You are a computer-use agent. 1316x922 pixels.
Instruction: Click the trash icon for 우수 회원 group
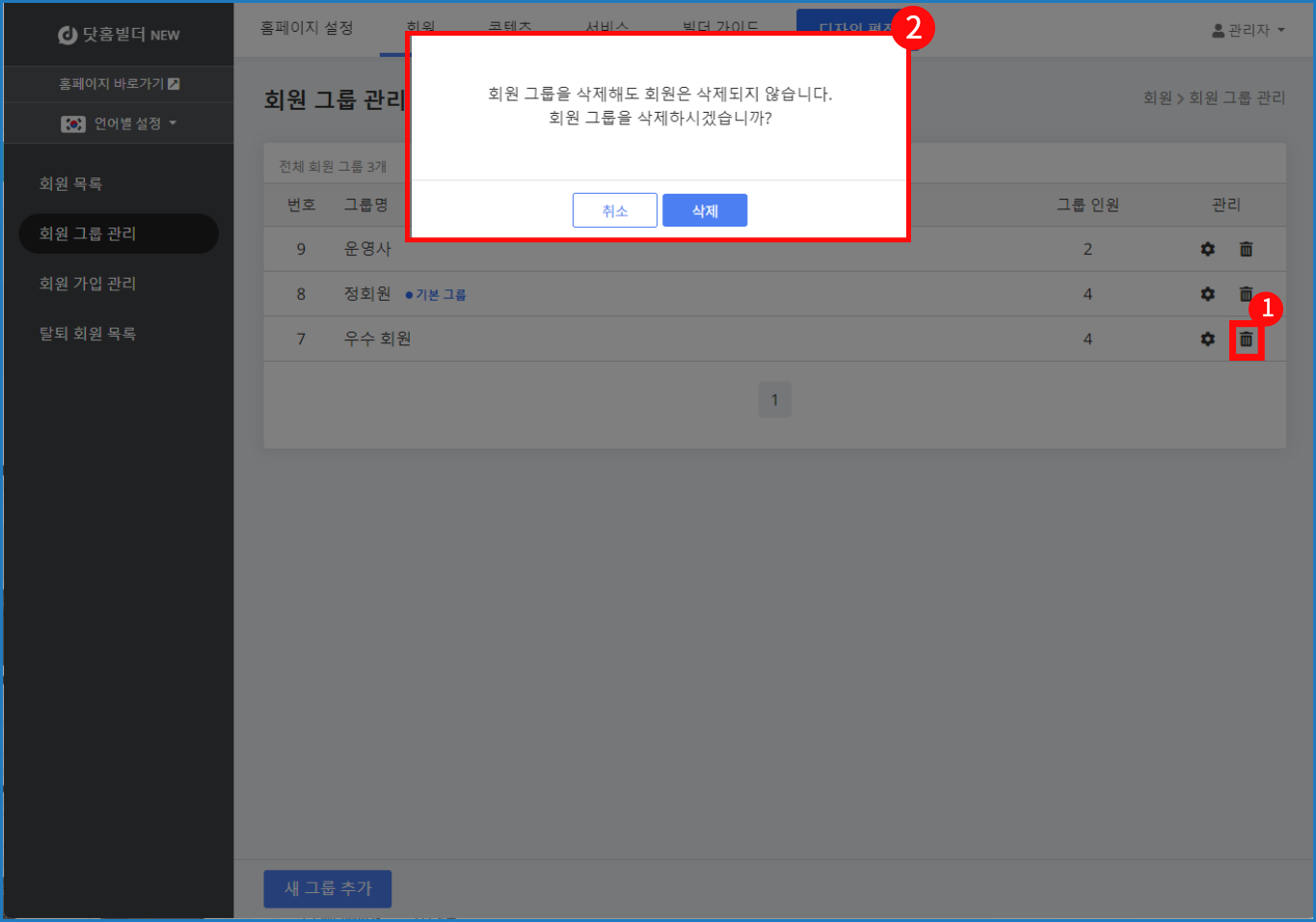coord(1246,339)
